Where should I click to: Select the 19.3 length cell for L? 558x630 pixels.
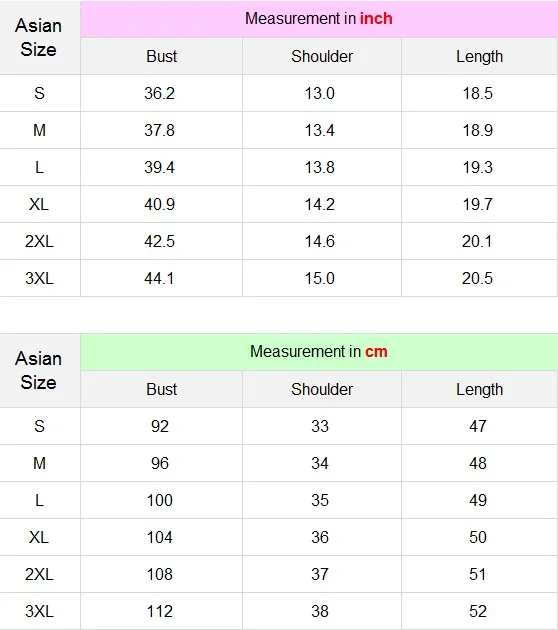click(478, 167)
